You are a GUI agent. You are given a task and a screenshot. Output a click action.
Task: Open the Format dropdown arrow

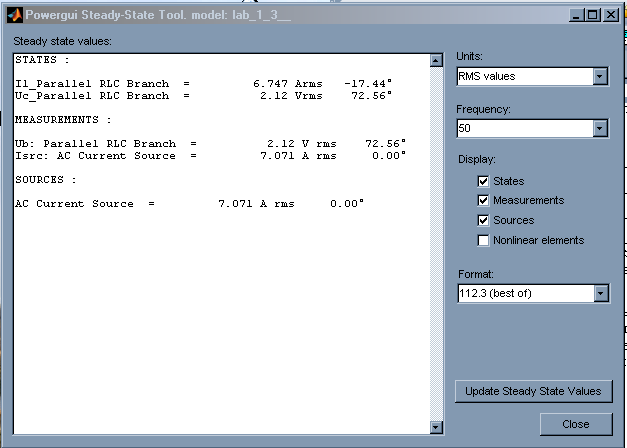pyautogui.click(x=601, y=294)
